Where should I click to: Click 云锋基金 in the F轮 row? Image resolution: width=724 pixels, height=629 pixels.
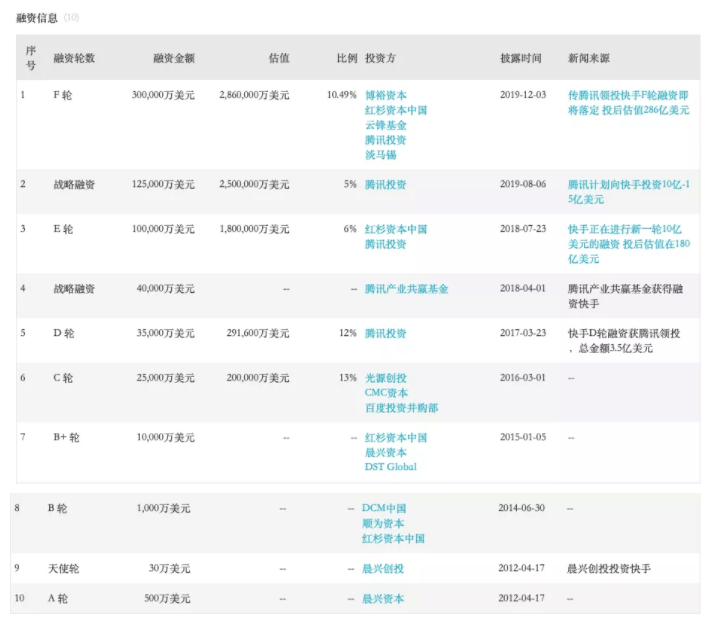(385, 125)
